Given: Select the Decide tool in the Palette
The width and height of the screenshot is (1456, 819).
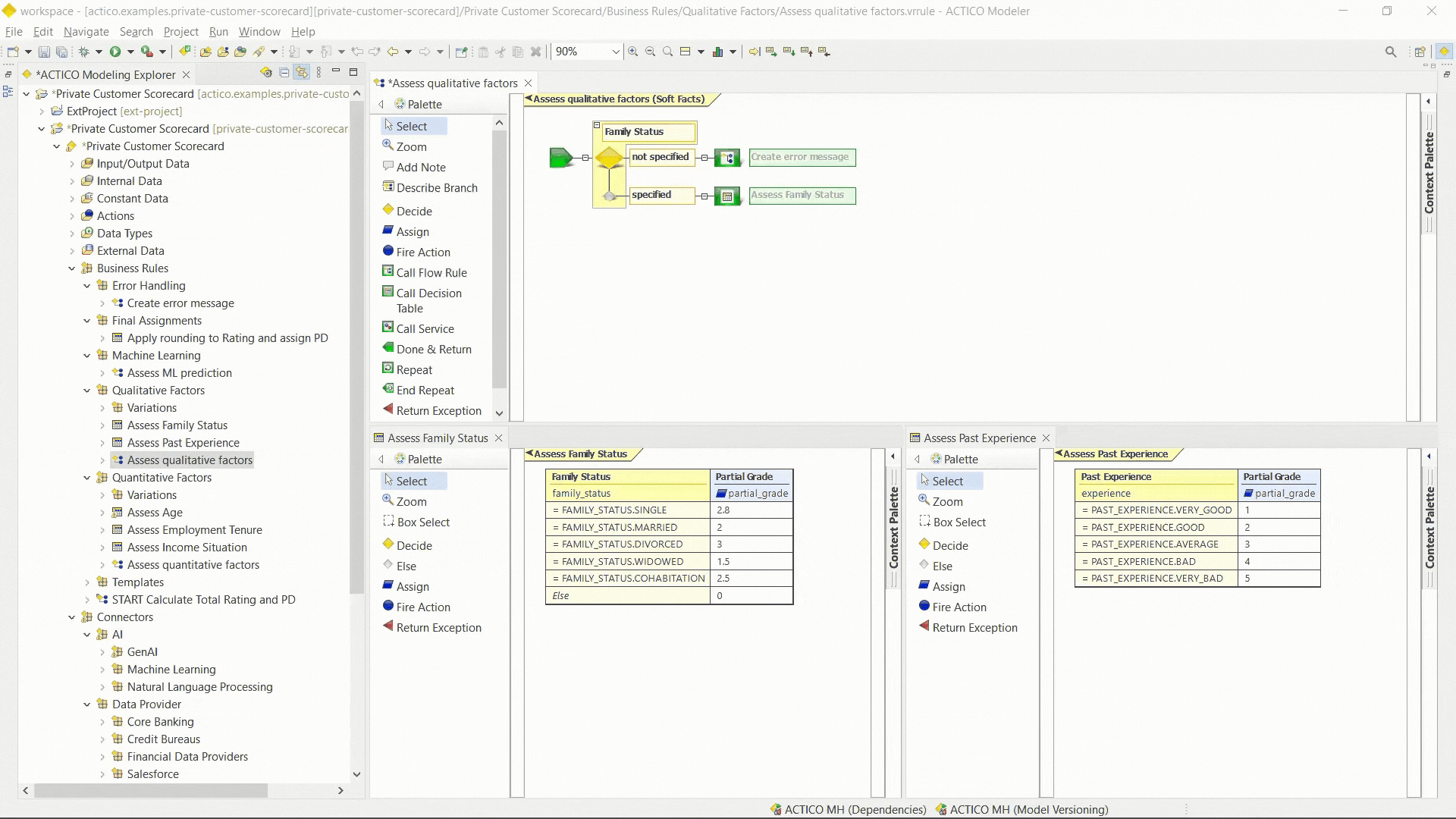Looking at the screenshot, I should [415, 211].
